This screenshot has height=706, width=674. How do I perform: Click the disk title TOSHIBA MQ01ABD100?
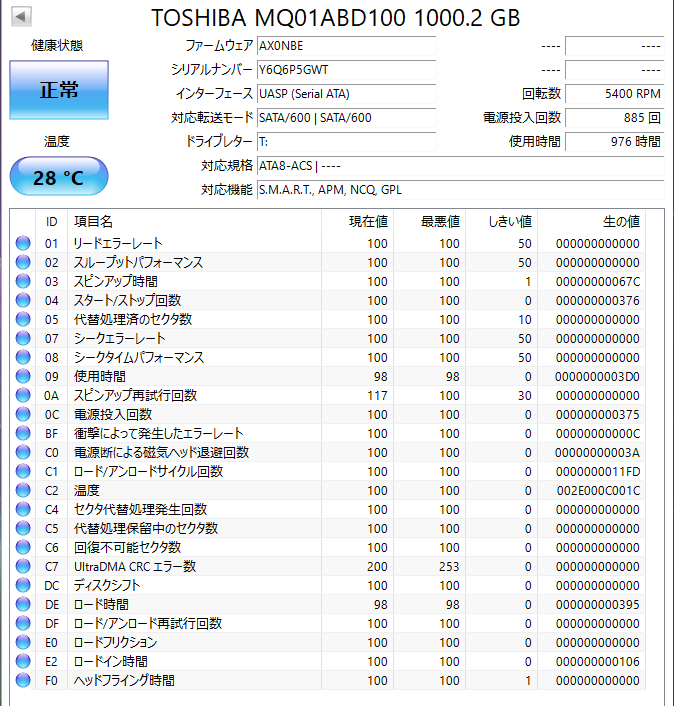(x=336, y=18)
